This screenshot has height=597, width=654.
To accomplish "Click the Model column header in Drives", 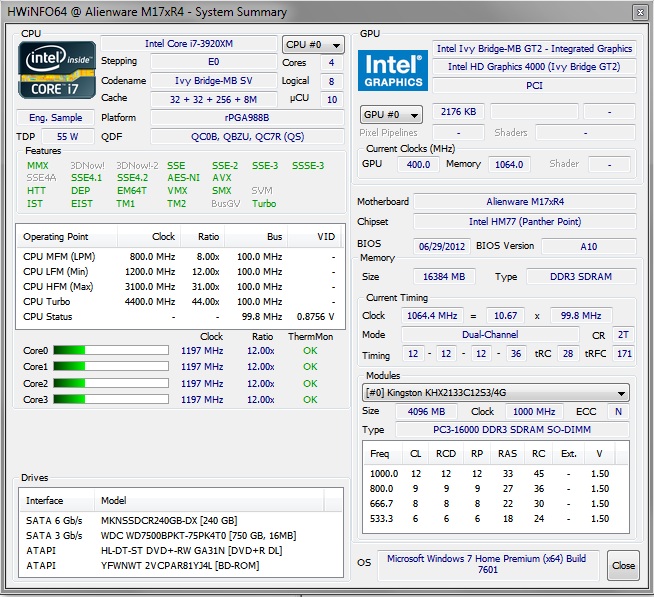I will [209, 500].
